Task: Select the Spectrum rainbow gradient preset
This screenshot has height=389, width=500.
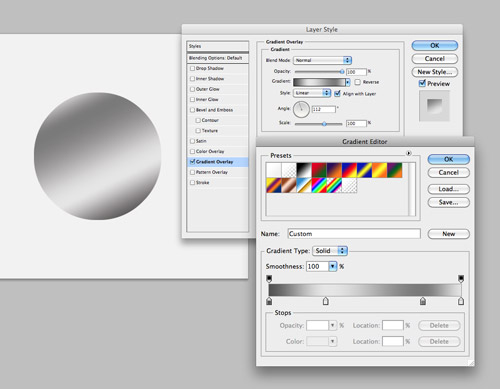Action: [319, 185]
